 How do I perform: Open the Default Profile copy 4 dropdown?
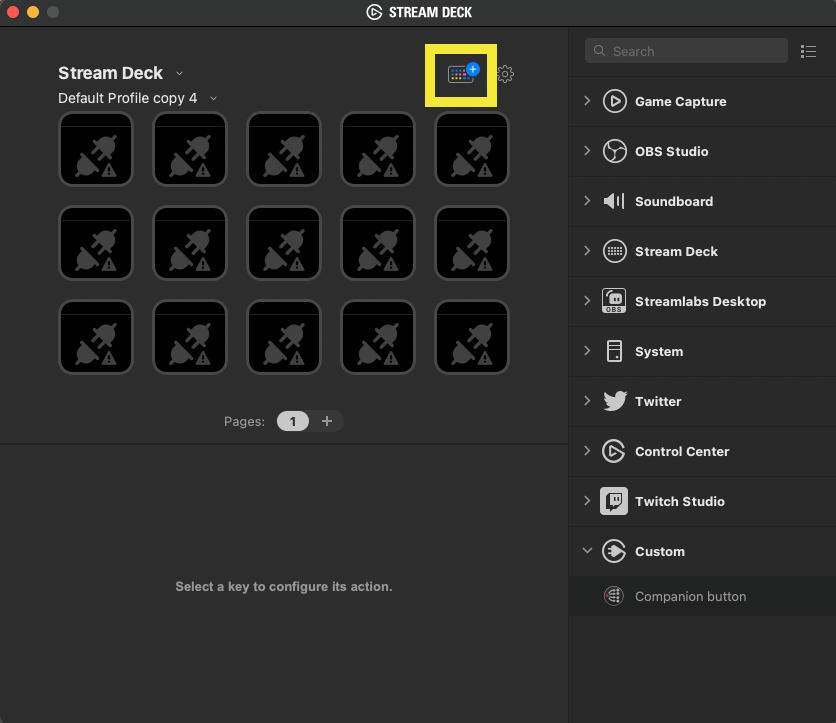point(214,99)
